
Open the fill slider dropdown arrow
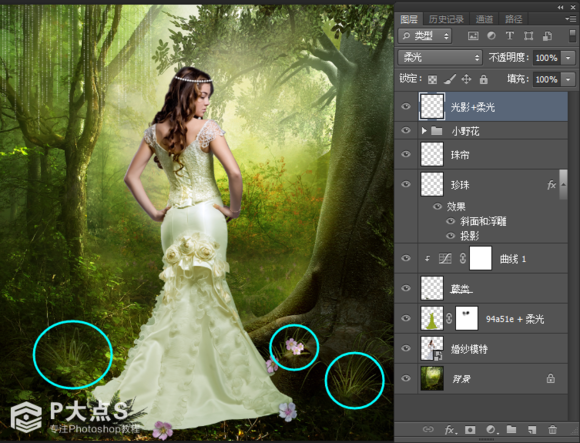[568, 80]
